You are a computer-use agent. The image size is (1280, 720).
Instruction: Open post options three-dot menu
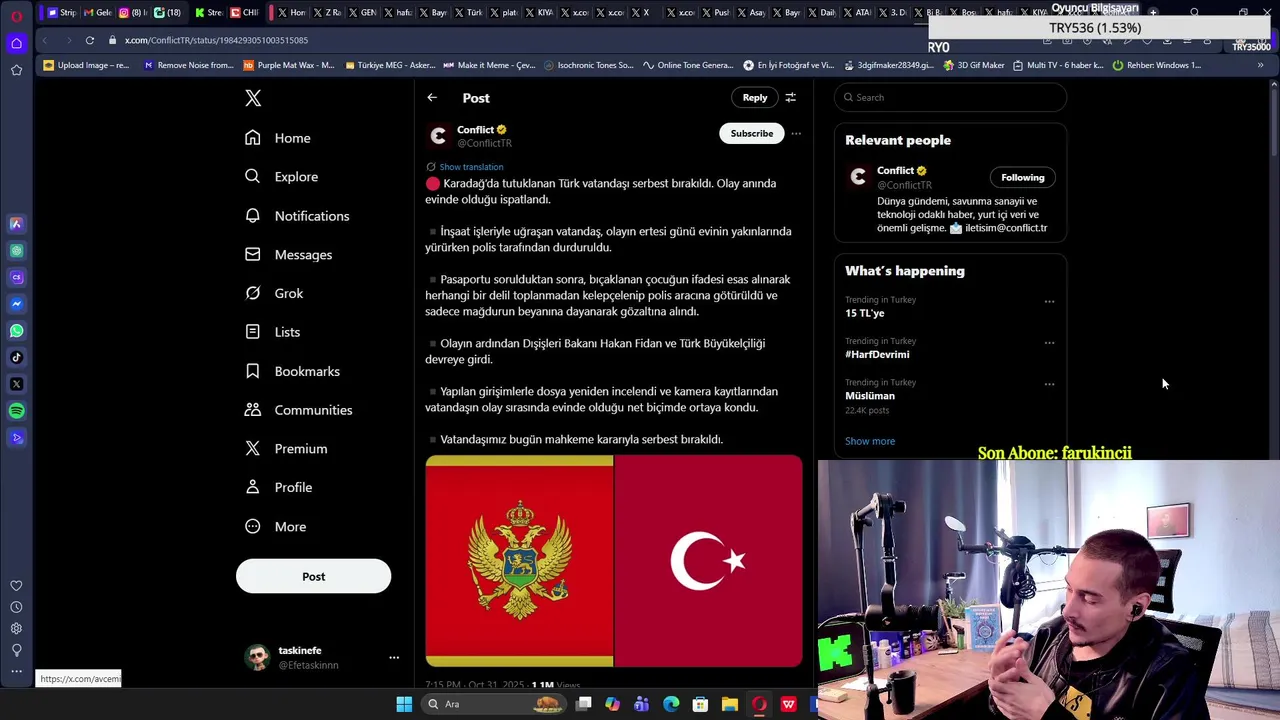[796, 133]
